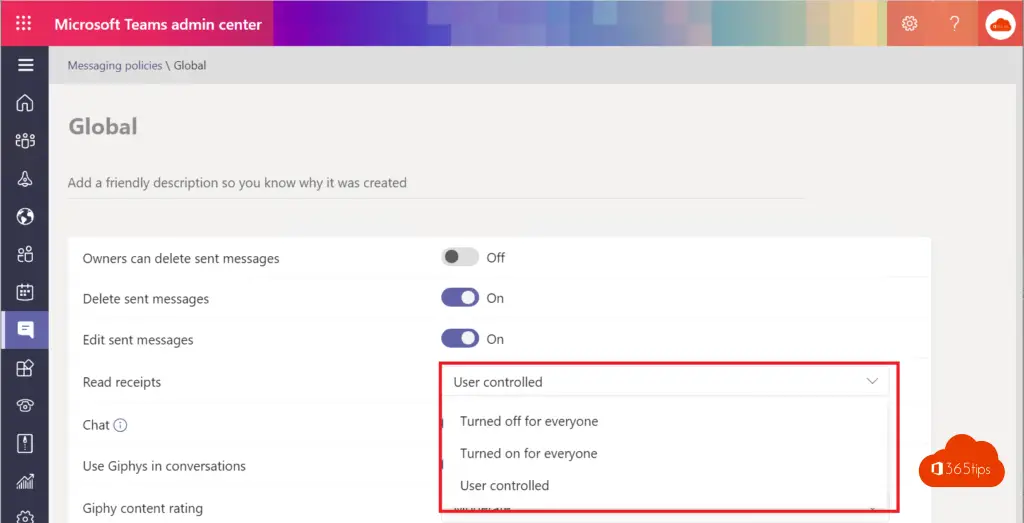Open the help question mark icon
Screen dimensions: 1024x523
pyautogui.click(x=955, y=24)
